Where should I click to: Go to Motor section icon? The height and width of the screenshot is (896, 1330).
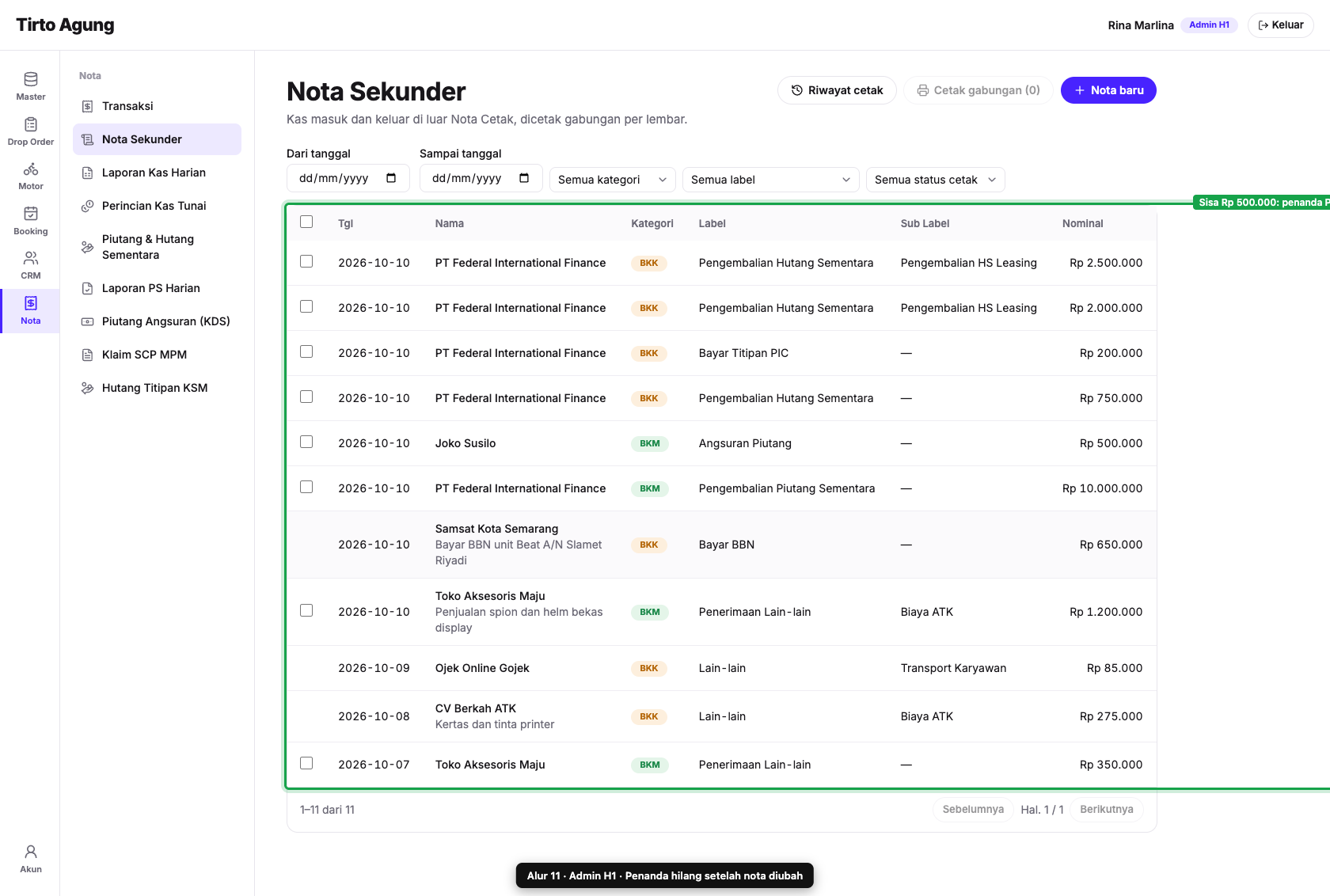[x=31, y=169]
